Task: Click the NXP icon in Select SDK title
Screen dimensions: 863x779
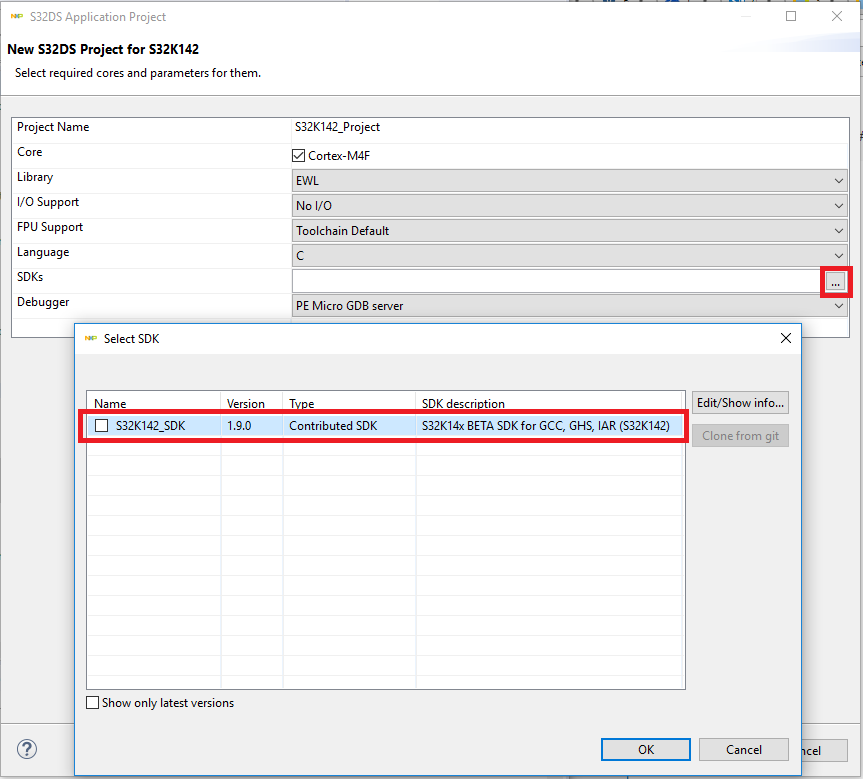Action: (x=91, y=338)
